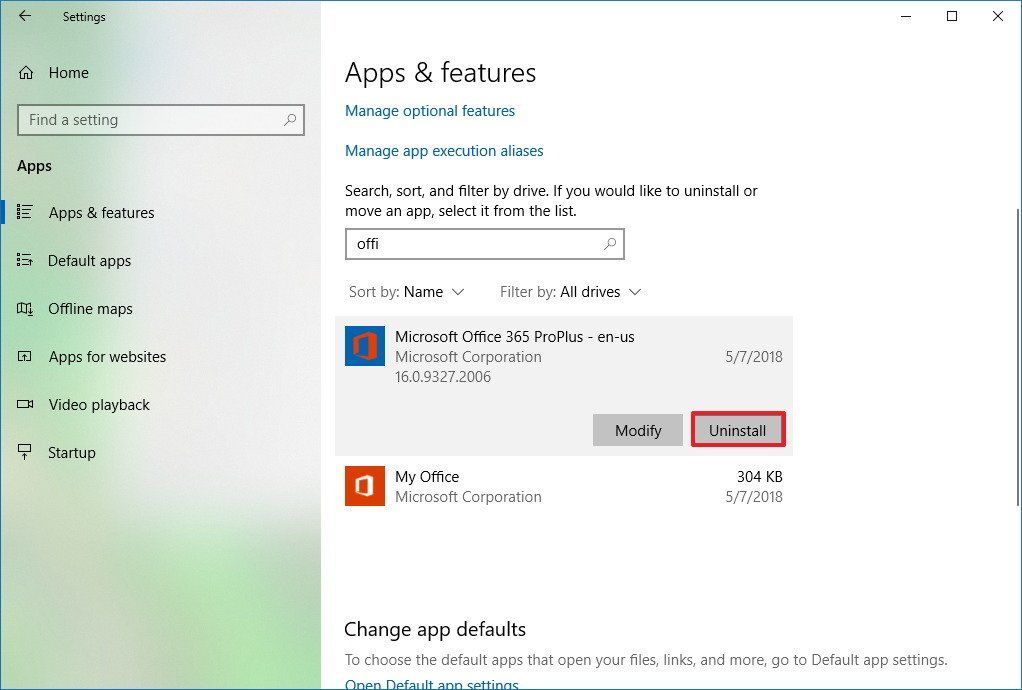Open Offline maps settings

90,308
